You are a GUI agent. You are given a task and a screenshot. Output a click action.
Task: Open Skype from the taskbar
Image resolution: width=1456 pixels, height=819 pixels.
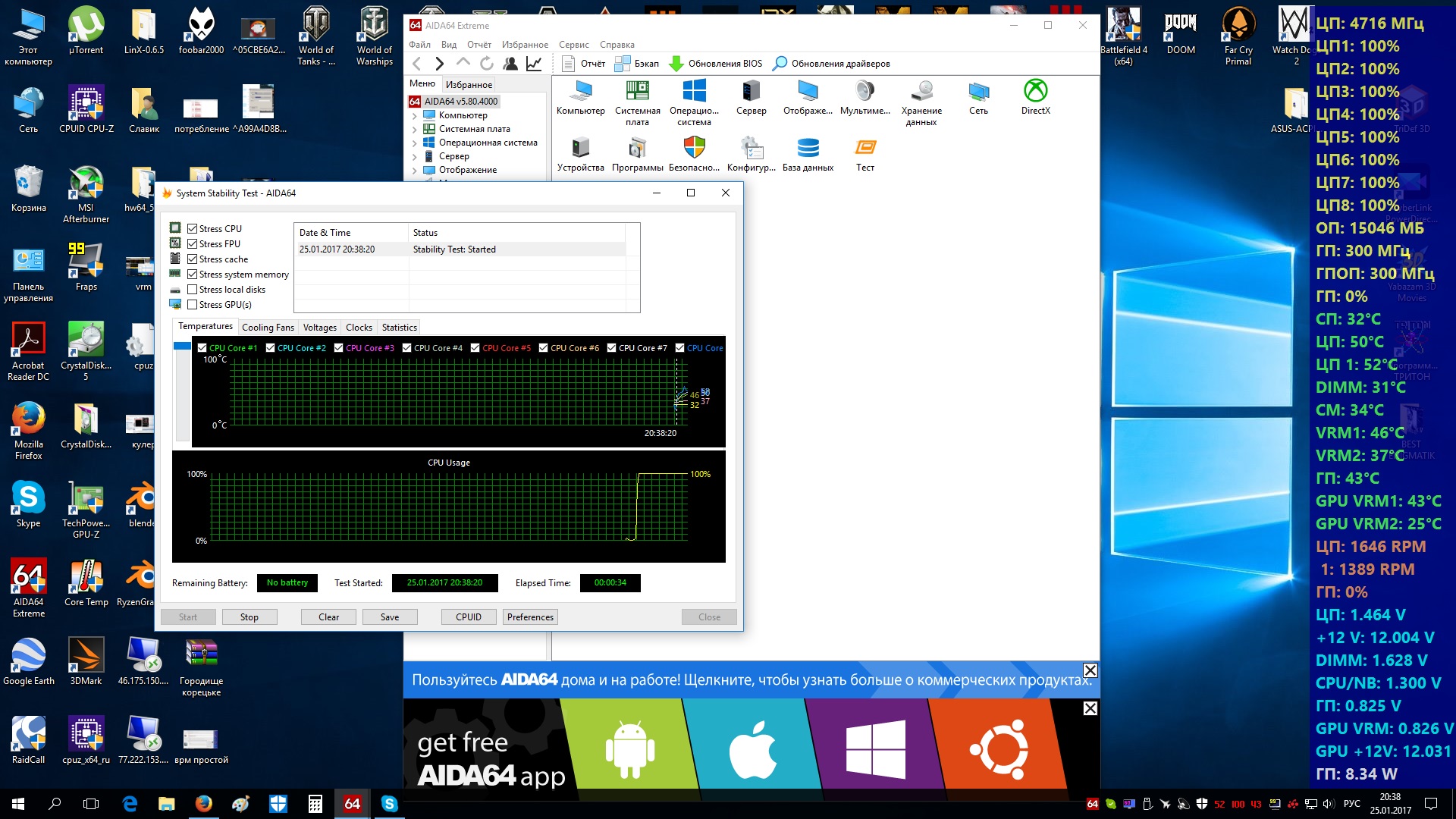[389, 804]
